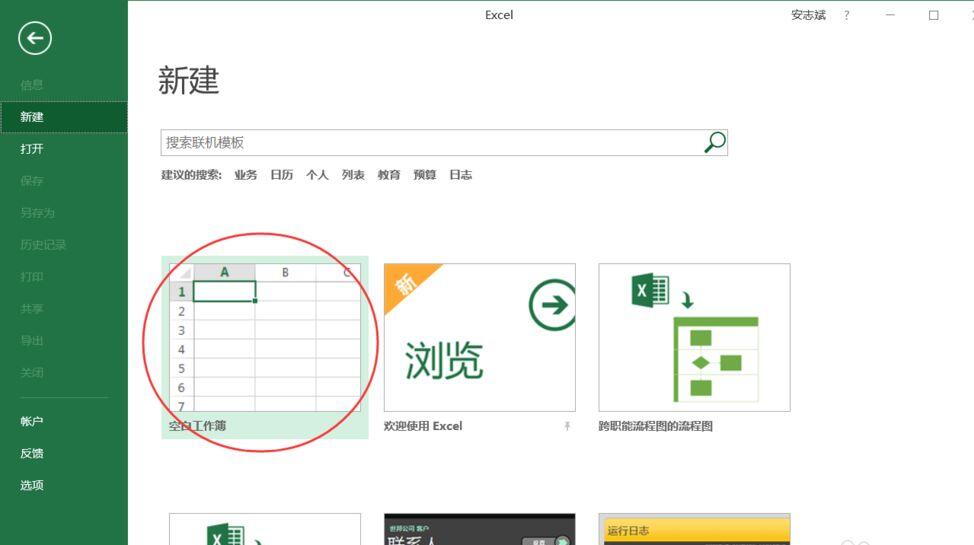Click the help question mark icon
The width and height of the screenshot is (974, 545).
click(847, 16)
